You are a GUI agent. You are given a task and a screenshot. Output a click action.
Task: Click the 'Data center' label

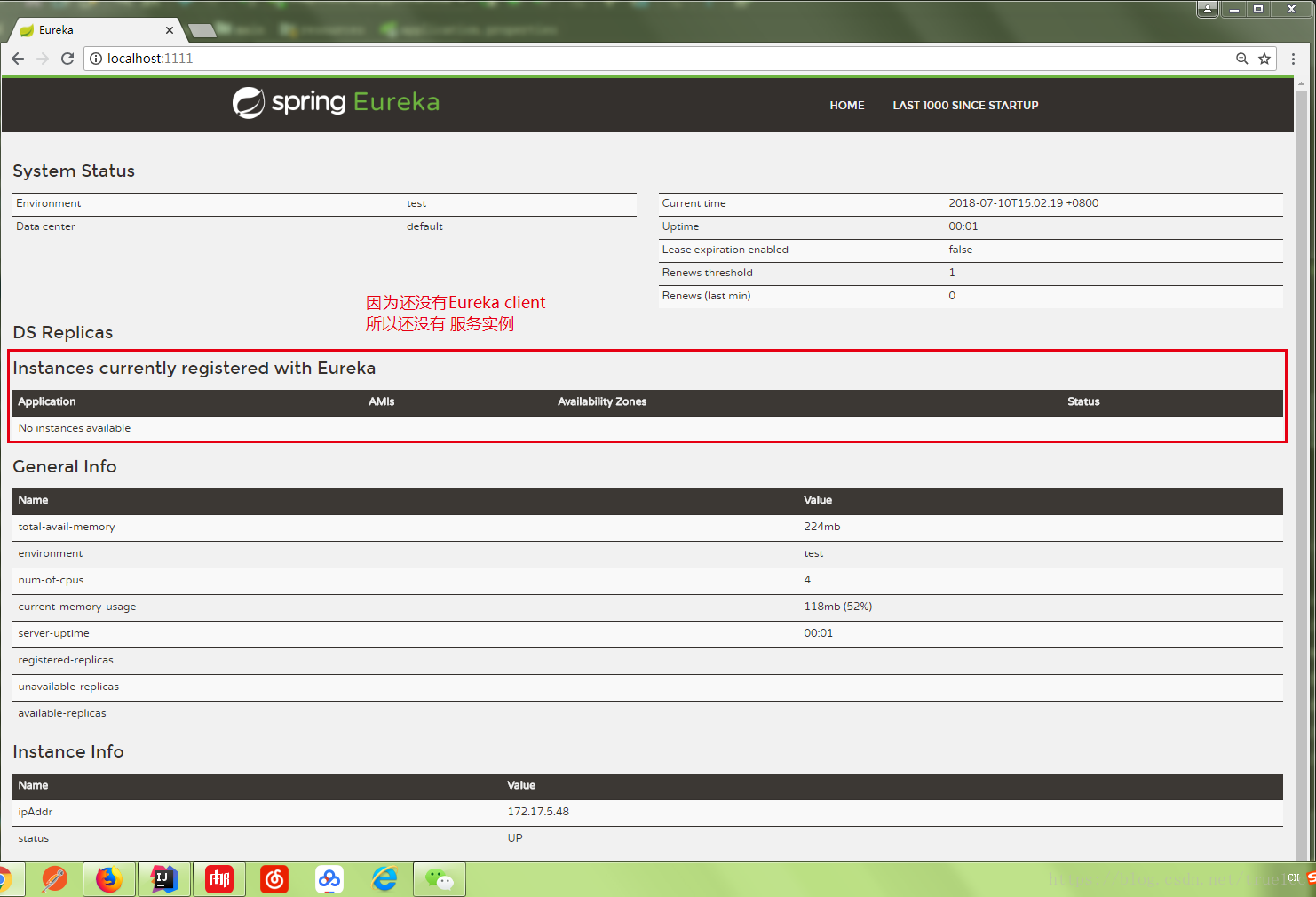tap(45, 226)
